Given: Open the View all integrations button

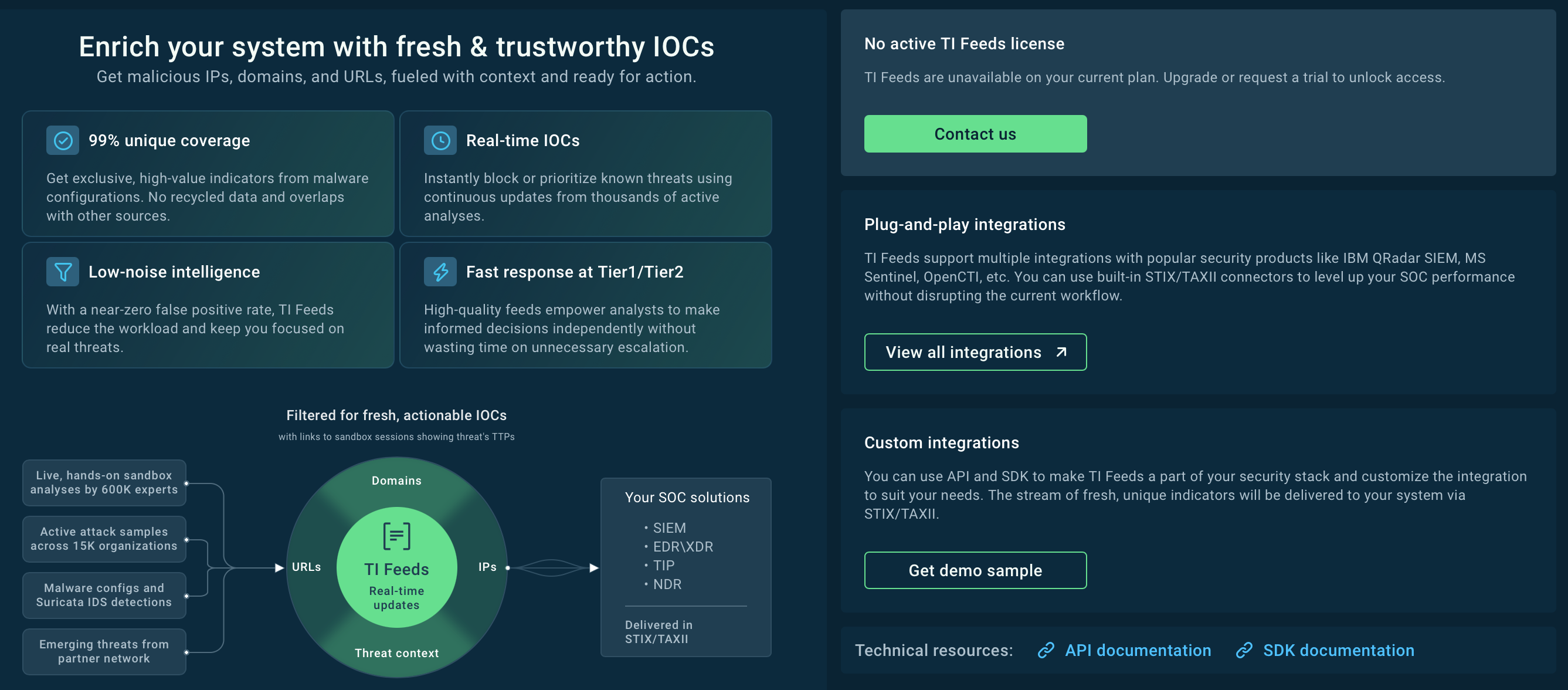Looking at the screenshot, I should coord(975,352).
